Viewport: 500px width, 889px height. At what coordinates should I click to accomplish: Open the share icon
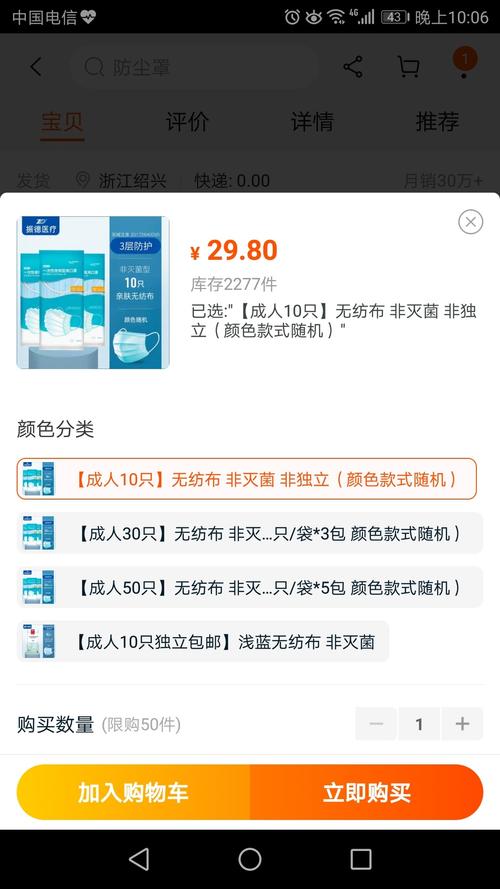tap(353, 67)
